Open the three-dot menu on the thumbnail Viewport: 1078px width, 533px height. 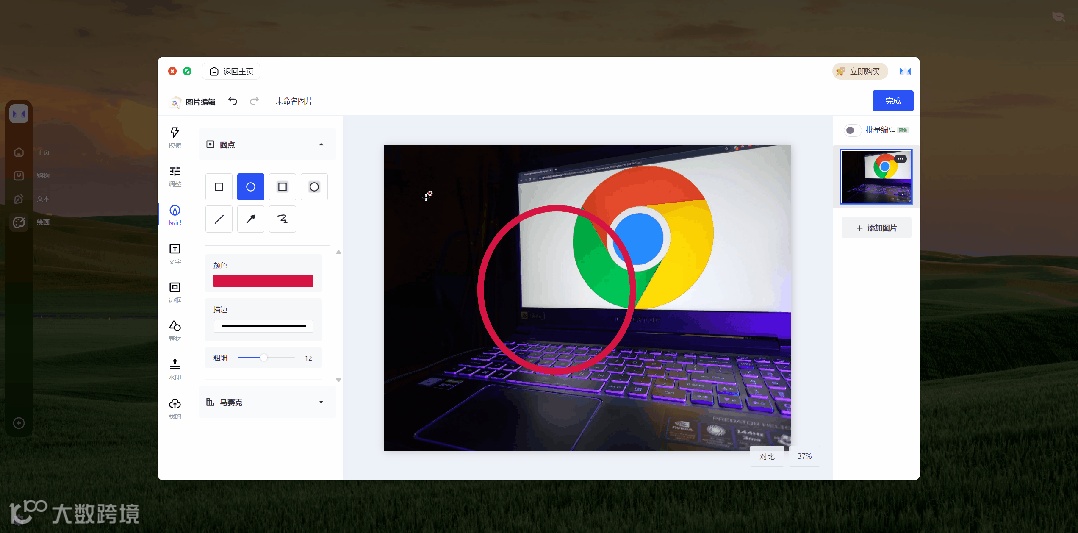[x=900, y=159]
